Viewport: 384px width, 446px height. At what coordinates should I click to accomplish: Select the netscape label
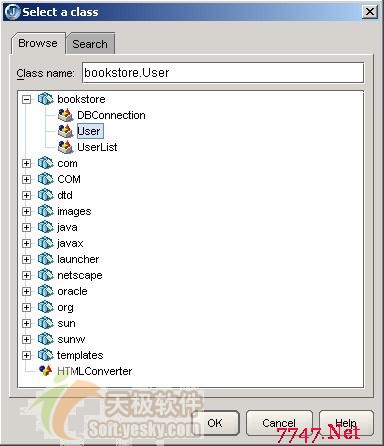(x=80, y=275)
